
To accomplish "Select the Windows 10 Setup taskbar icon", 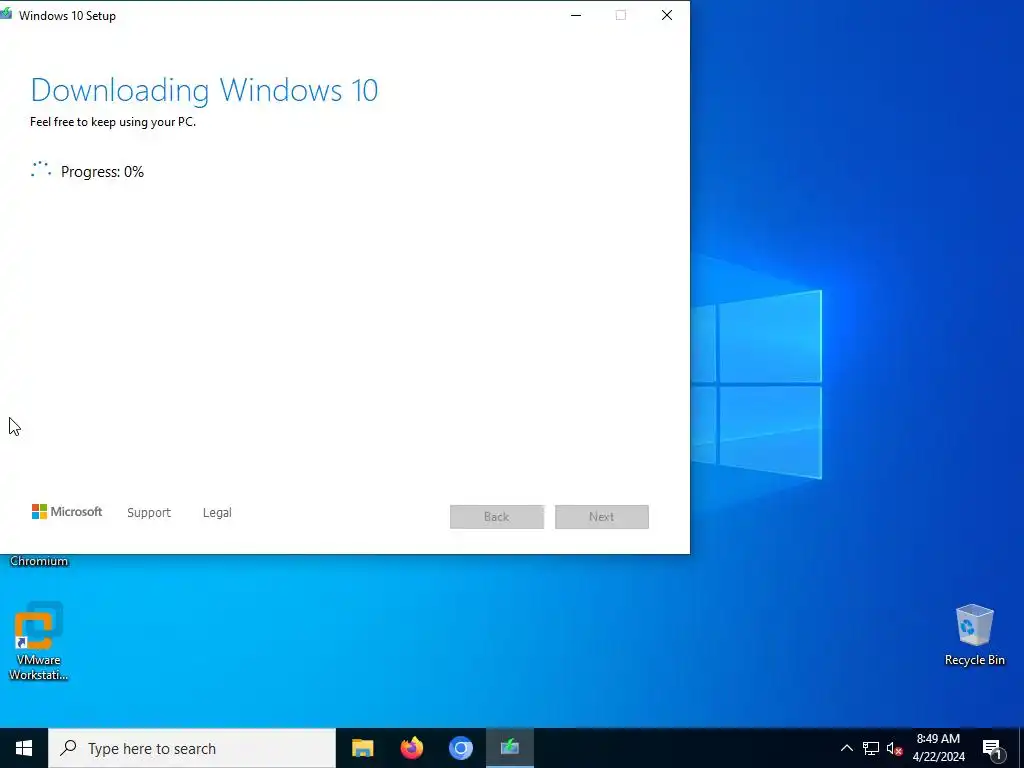I will [509, 748].
